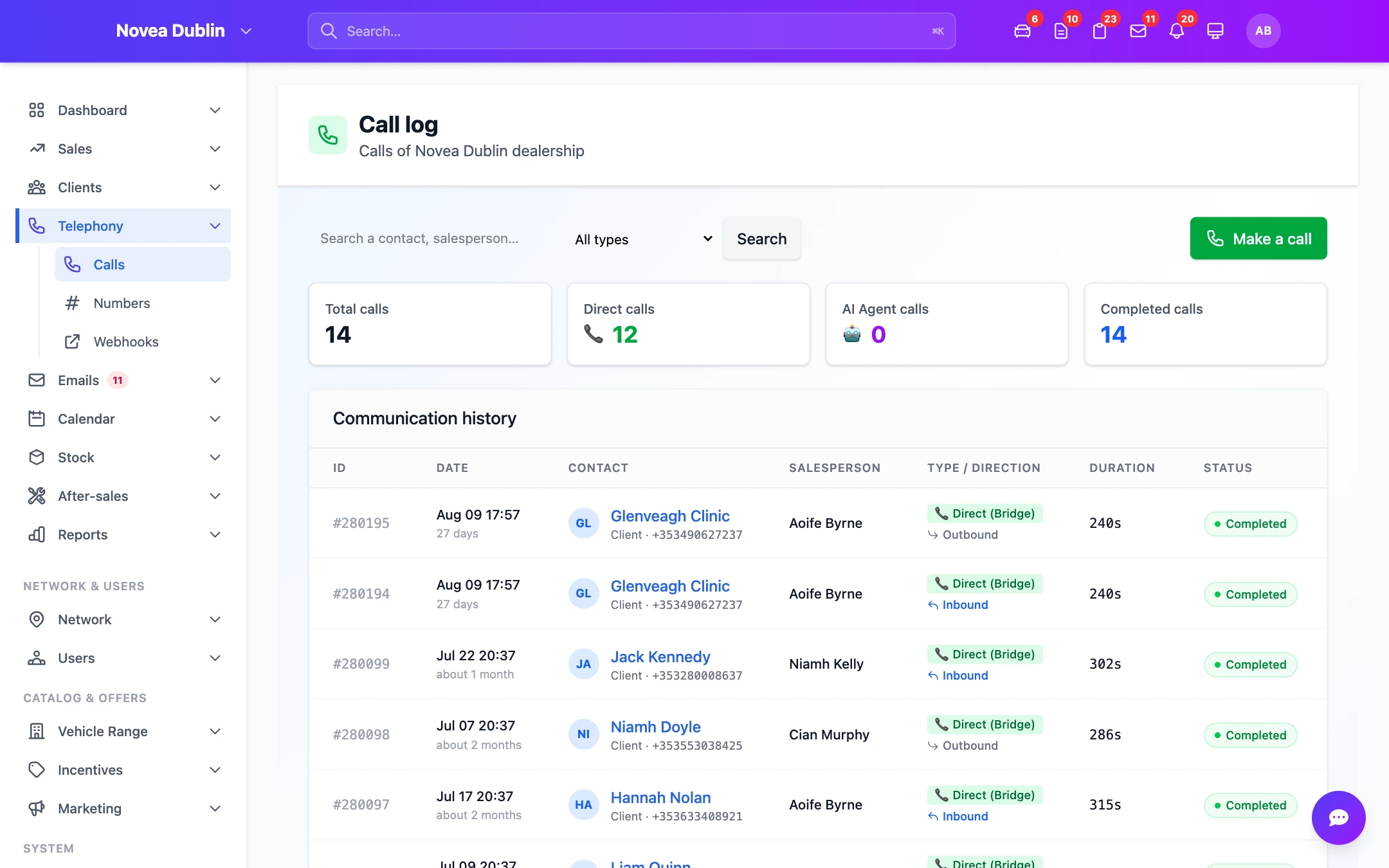Viewport: 1389px width, 868px height.
Task: Focus the global Search field in header
Action: pos(631,31)
